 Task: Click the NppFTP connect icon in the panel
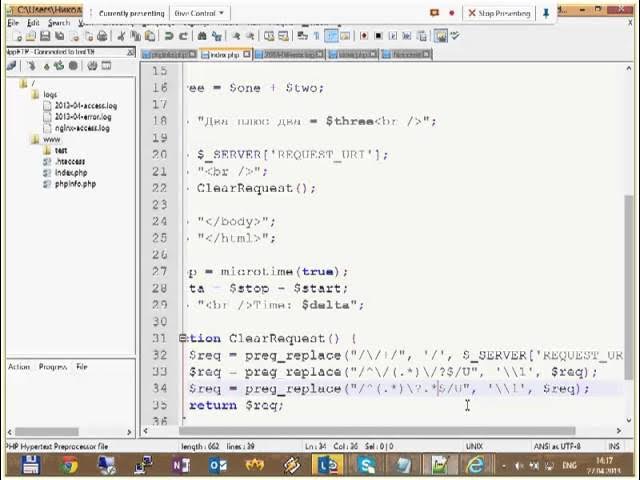tap(11, 66)
